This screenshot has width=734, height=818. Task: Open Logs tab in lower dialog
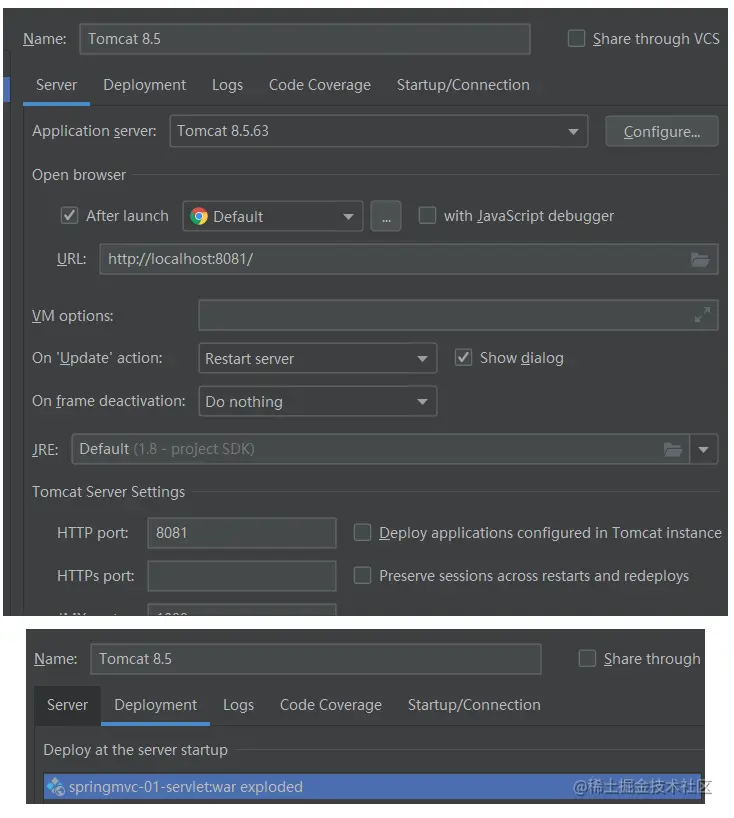[238, 705]
